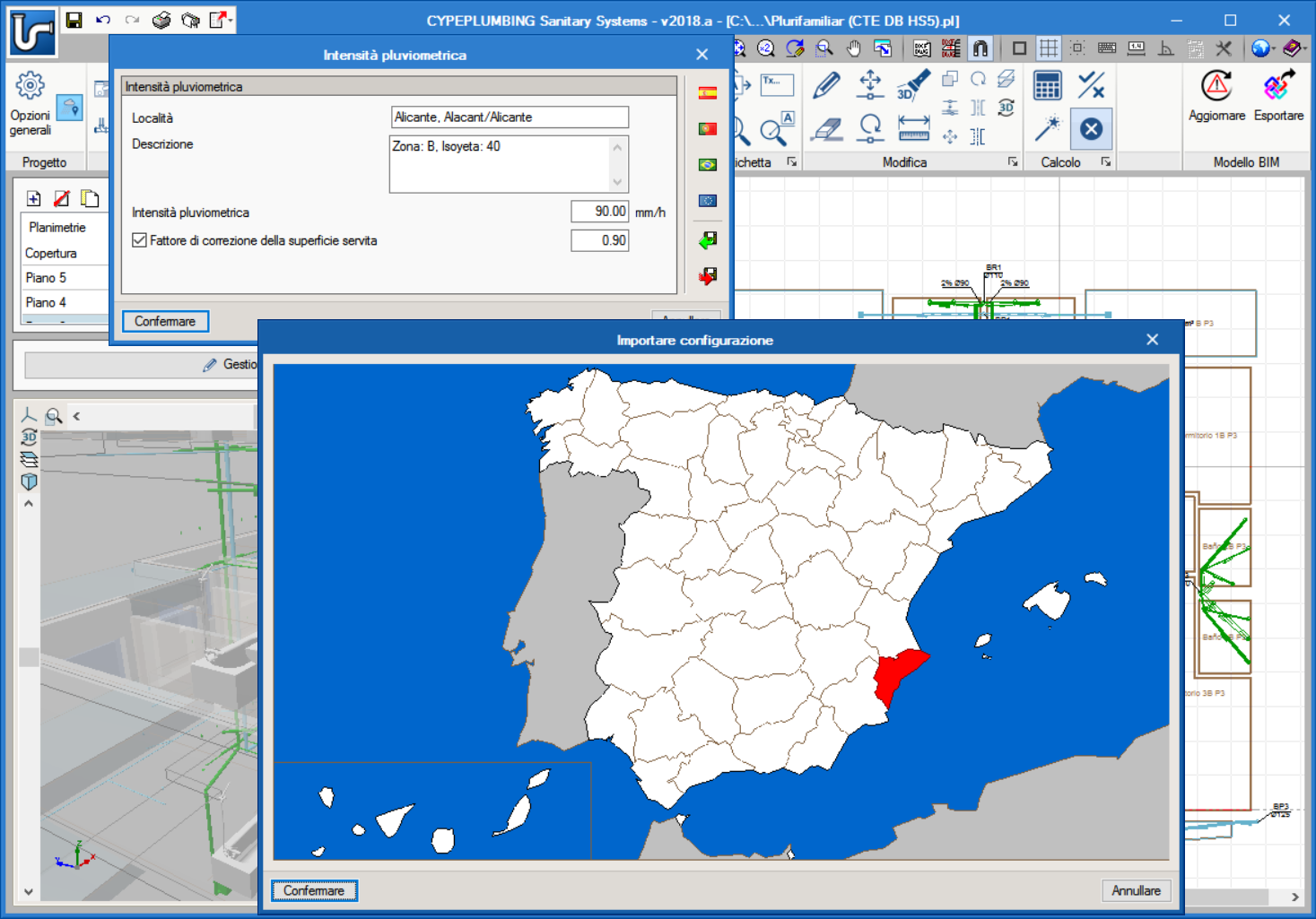The width and height of the screenshot is (1316, 919).
Task: Select Copertura in the Planimetrie list
Action: tap(65, 253)
